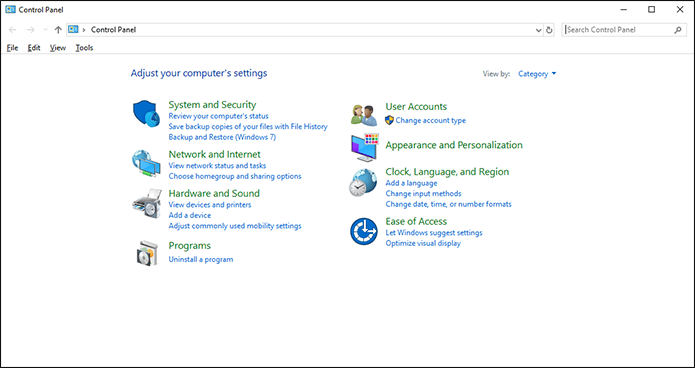The width and height of the screenshot is (695, 368).
Task: Open Network and Internet category heading
Action: click(215, 154)
